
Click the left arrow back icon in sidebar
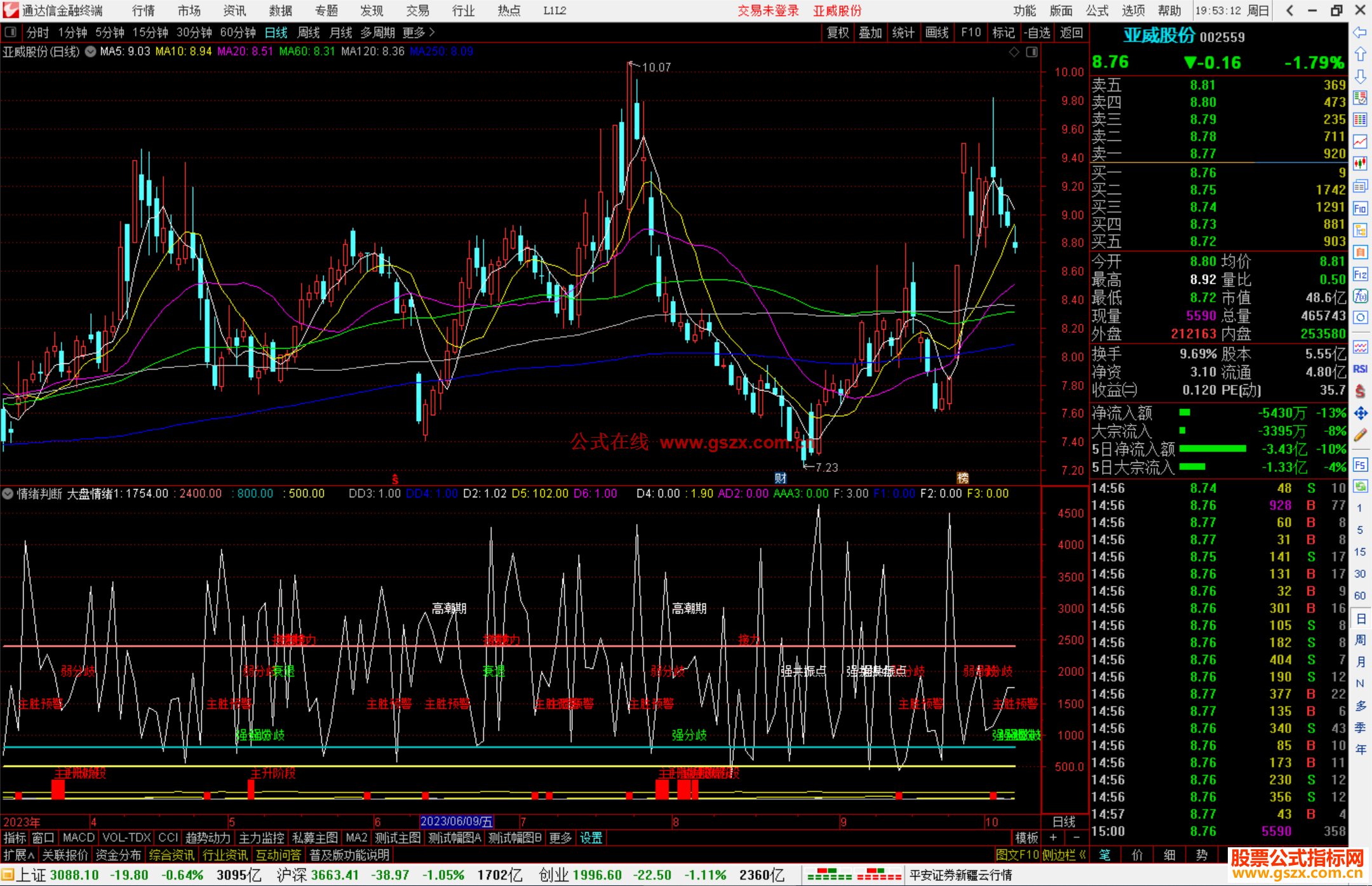pyautogui.click(x=1360, y=32)
